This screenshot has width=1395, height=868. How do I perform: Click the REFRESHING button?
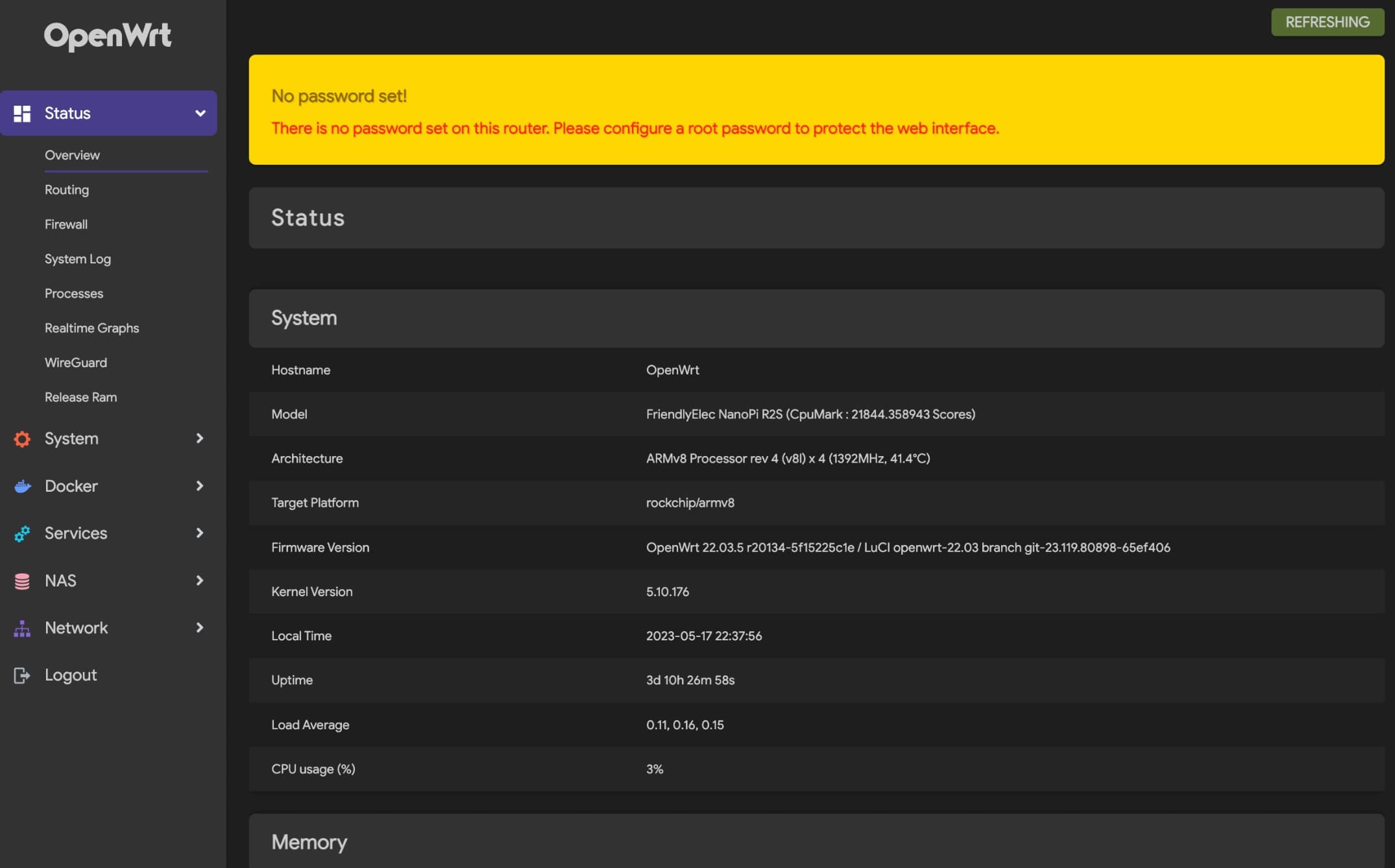[x=1327, y=22]
